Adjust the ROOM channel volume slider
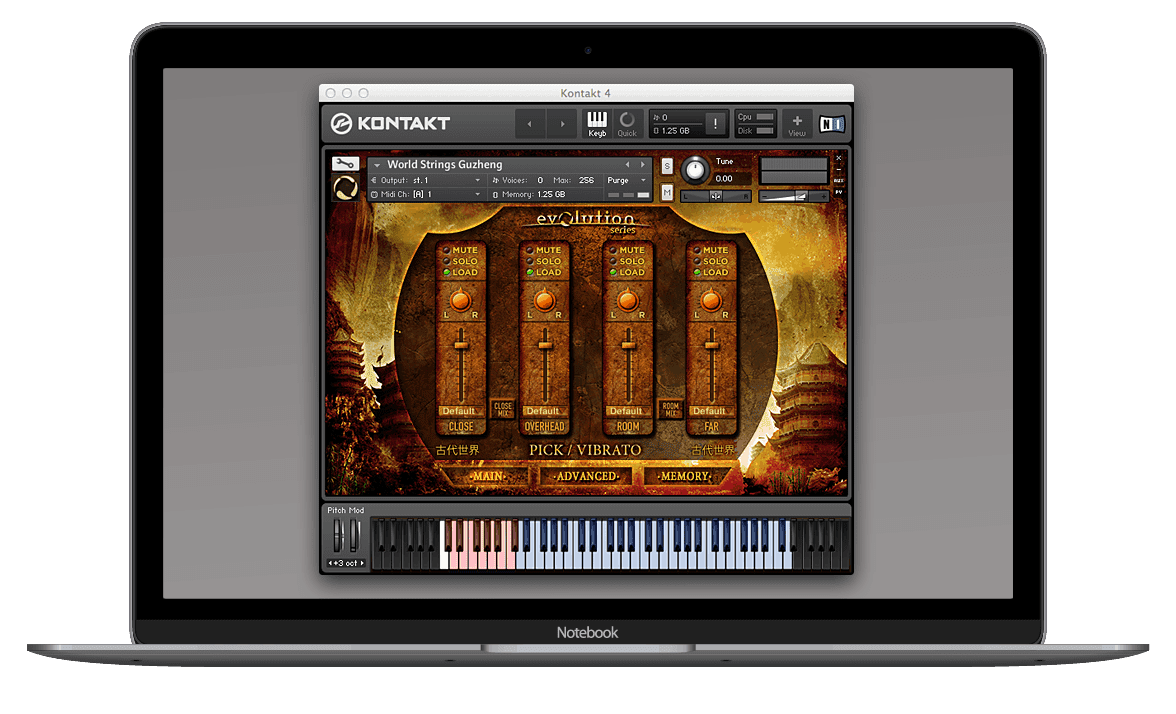The width and height of the screenshot is (1176, 714). (x=628, y=345)
